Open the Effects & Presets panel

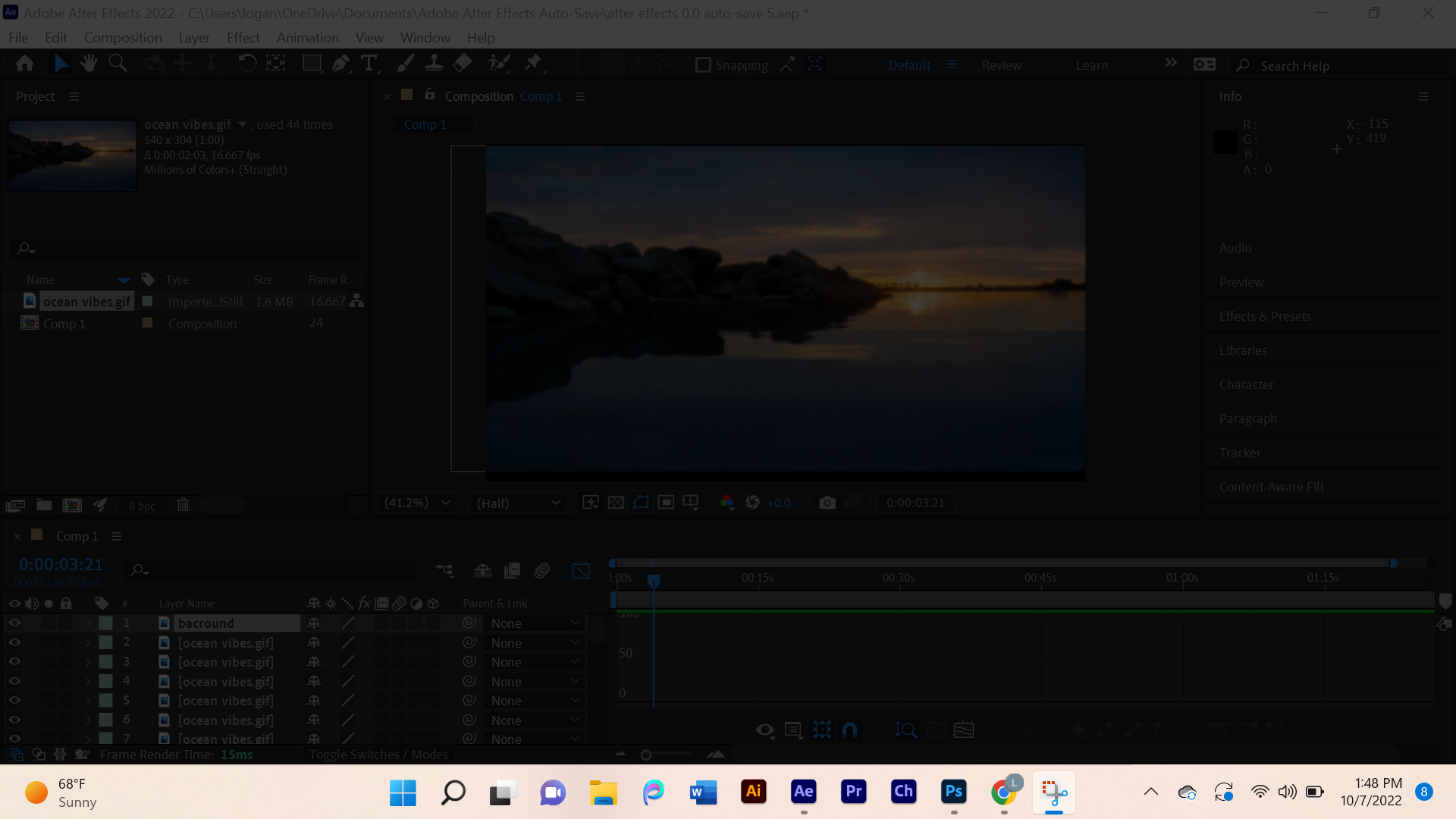point(1264,316)
